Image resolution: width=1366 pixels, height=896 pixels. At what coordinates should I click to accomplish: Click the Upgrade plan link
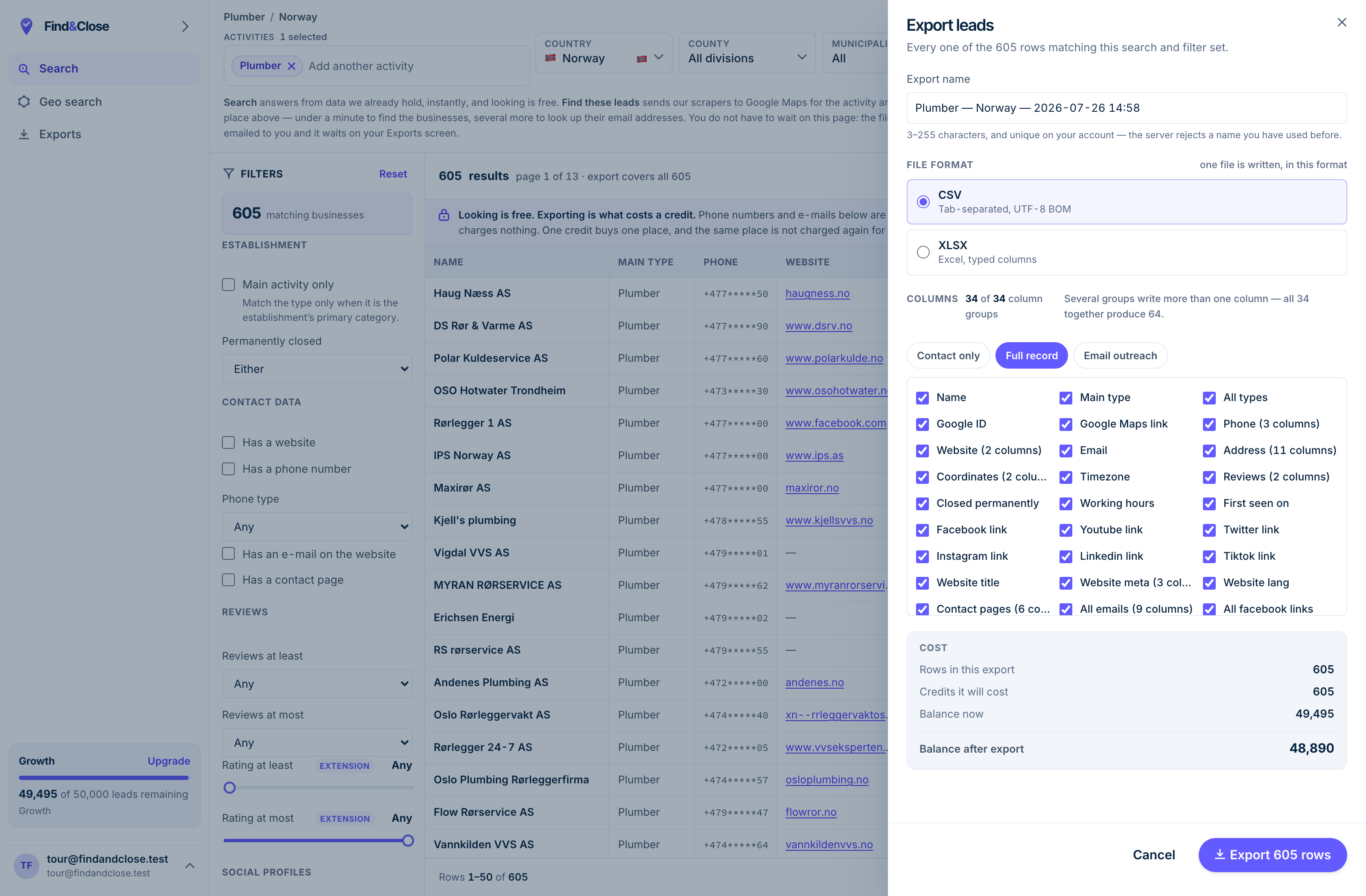[169, 761]
